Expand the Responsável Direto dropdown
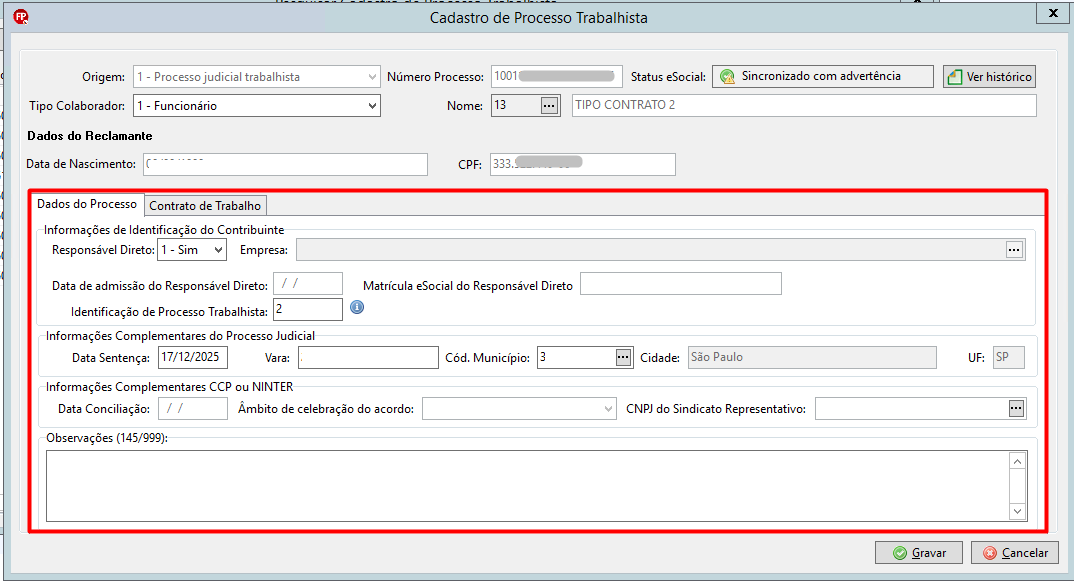This screenshot has height=582, width=1074. point(218,250)
